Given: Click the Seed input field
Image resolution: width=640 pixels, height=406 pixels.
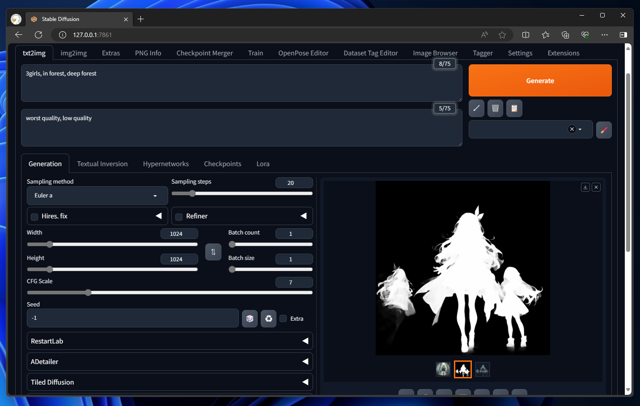Looking at the screenshot, I should tap(133, 318).
